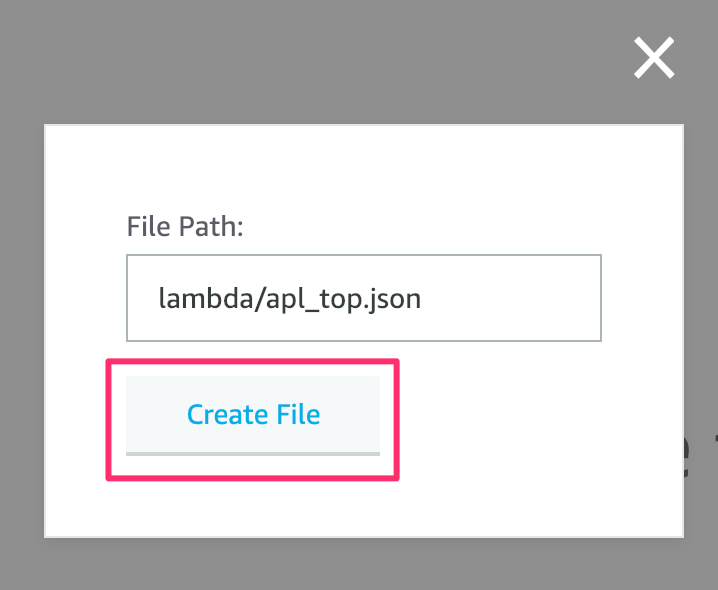
Task: Place cursor in the lambda/apl_top.json text
Action: (289, 299)
